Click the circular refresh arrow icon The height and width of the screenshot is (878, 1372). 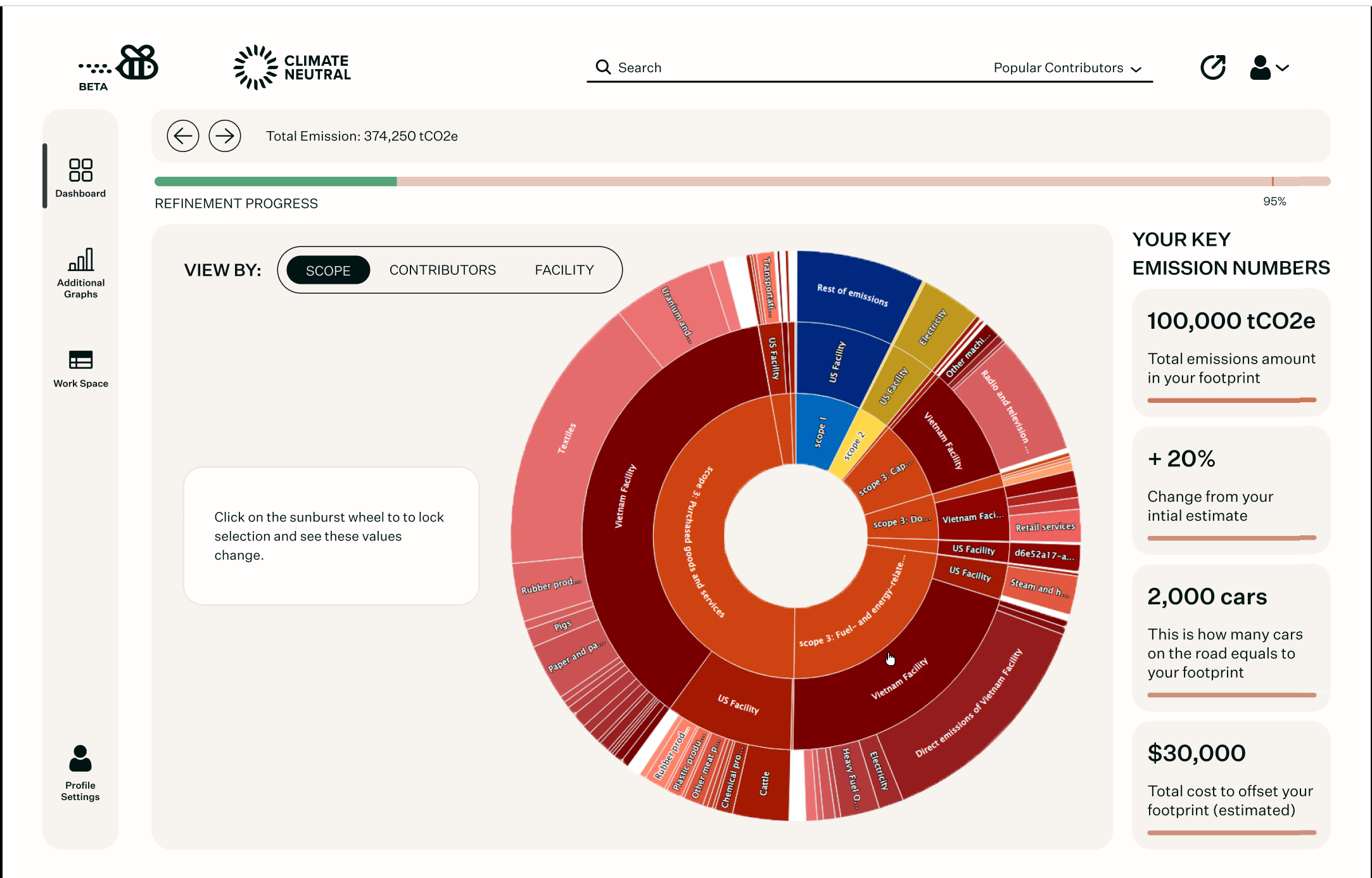point(1212,67)
